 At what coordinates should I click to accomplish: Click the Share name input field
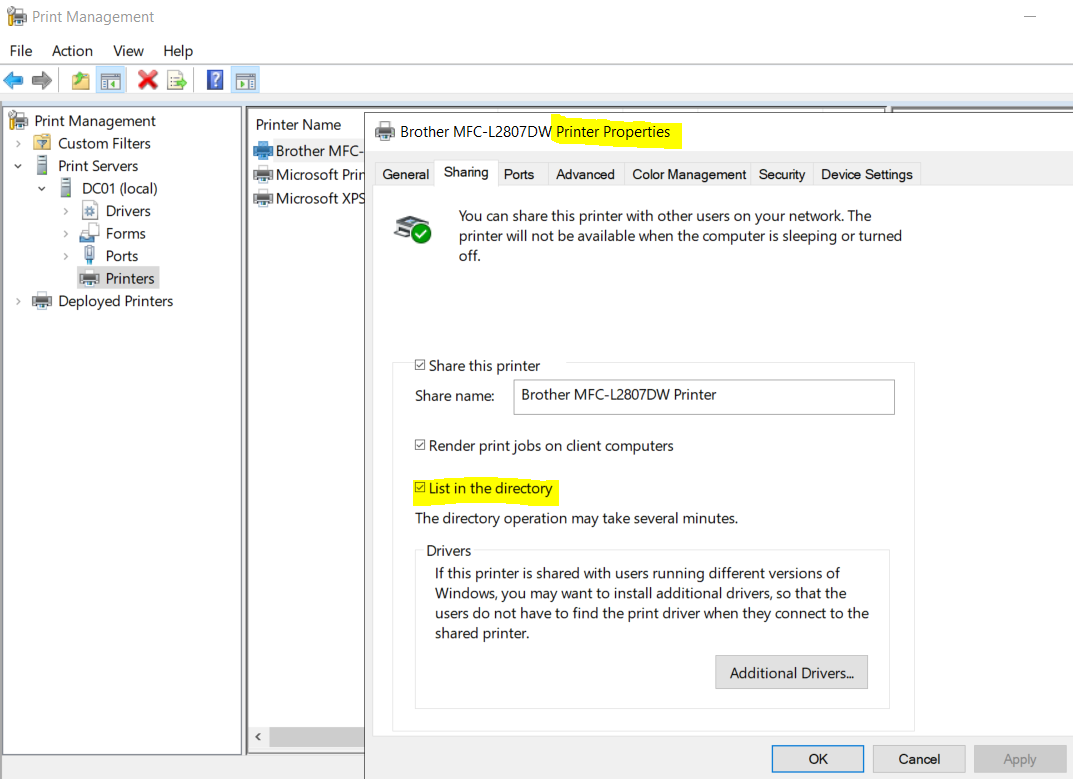coord(703,396)
